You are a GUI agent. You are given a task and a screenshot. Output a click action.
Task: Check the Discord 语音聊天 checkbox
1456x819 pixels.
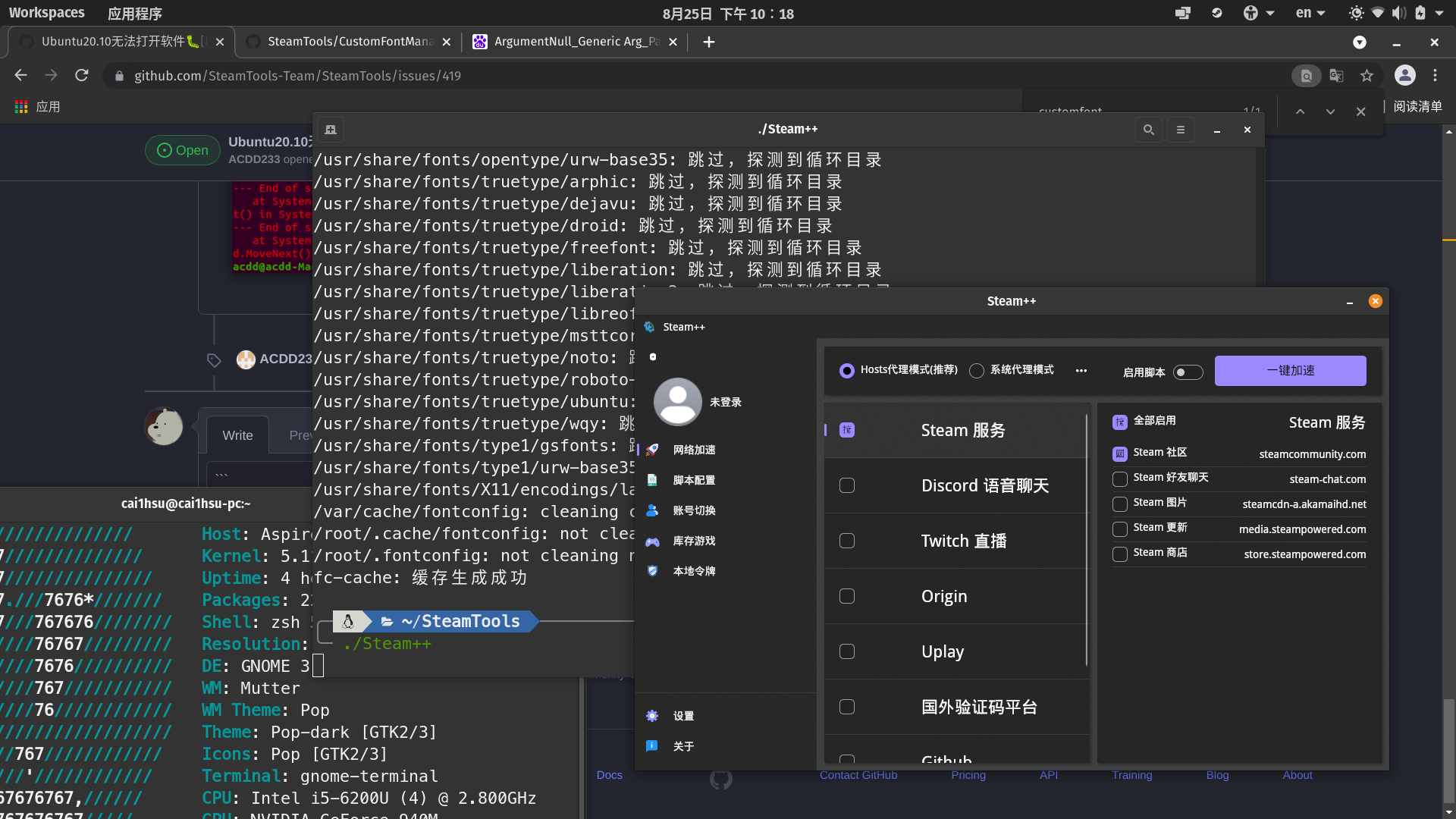(847, 485)
